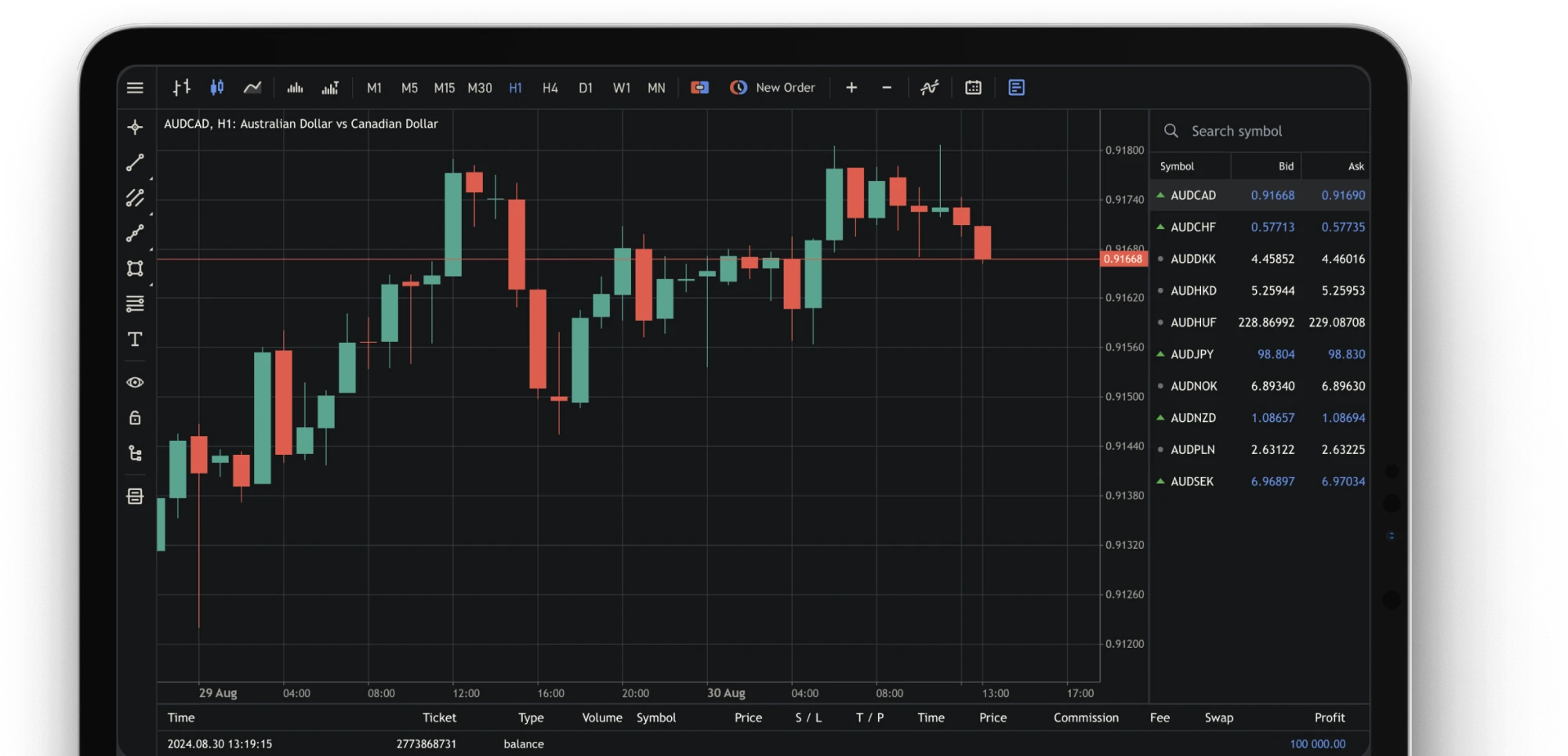The width and height of the screenshot is (1568, 756).
Task: Toggle one-click trading panel icon
Action: click(x=699, y=88)
